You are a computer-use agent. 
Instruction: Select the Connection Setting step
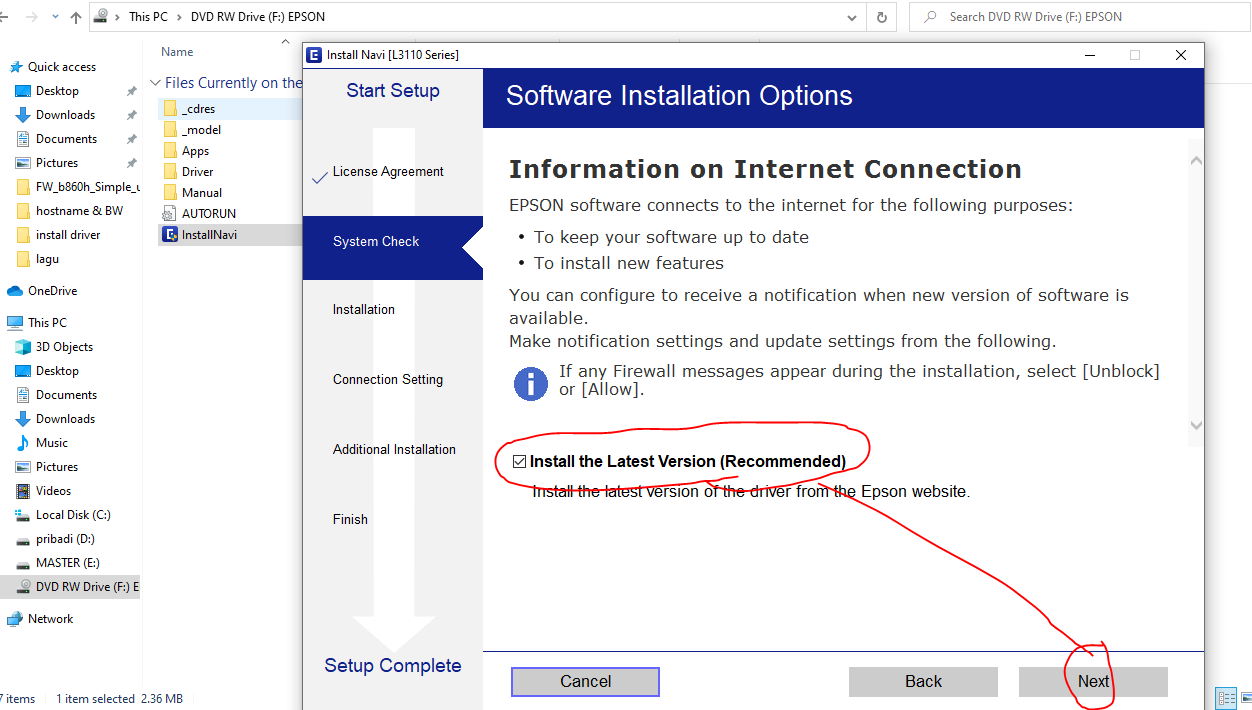388,379
